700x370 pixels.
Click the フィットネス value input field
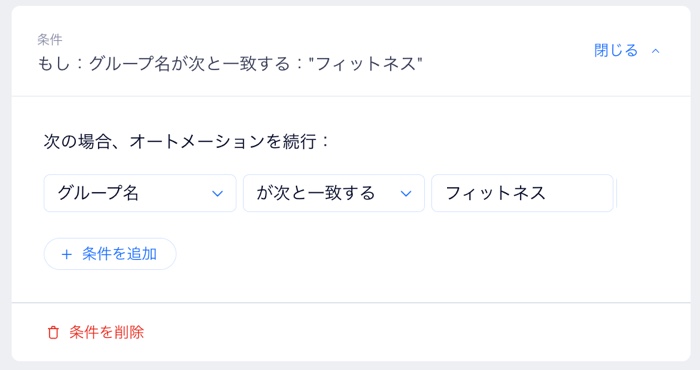(x=522, y=193)
